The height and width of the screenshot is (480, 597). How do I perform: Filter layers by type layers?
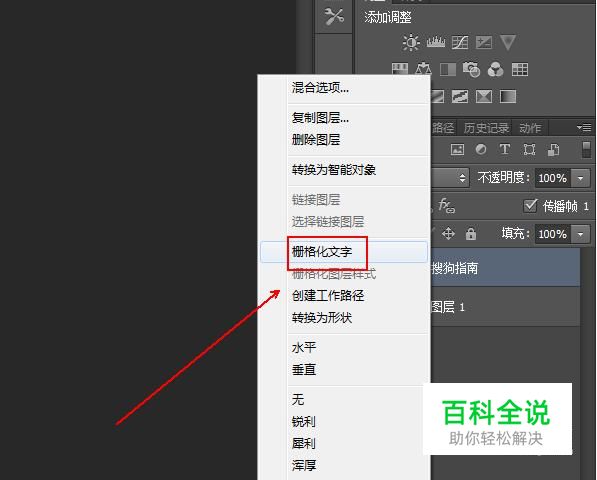click(505, 149)
